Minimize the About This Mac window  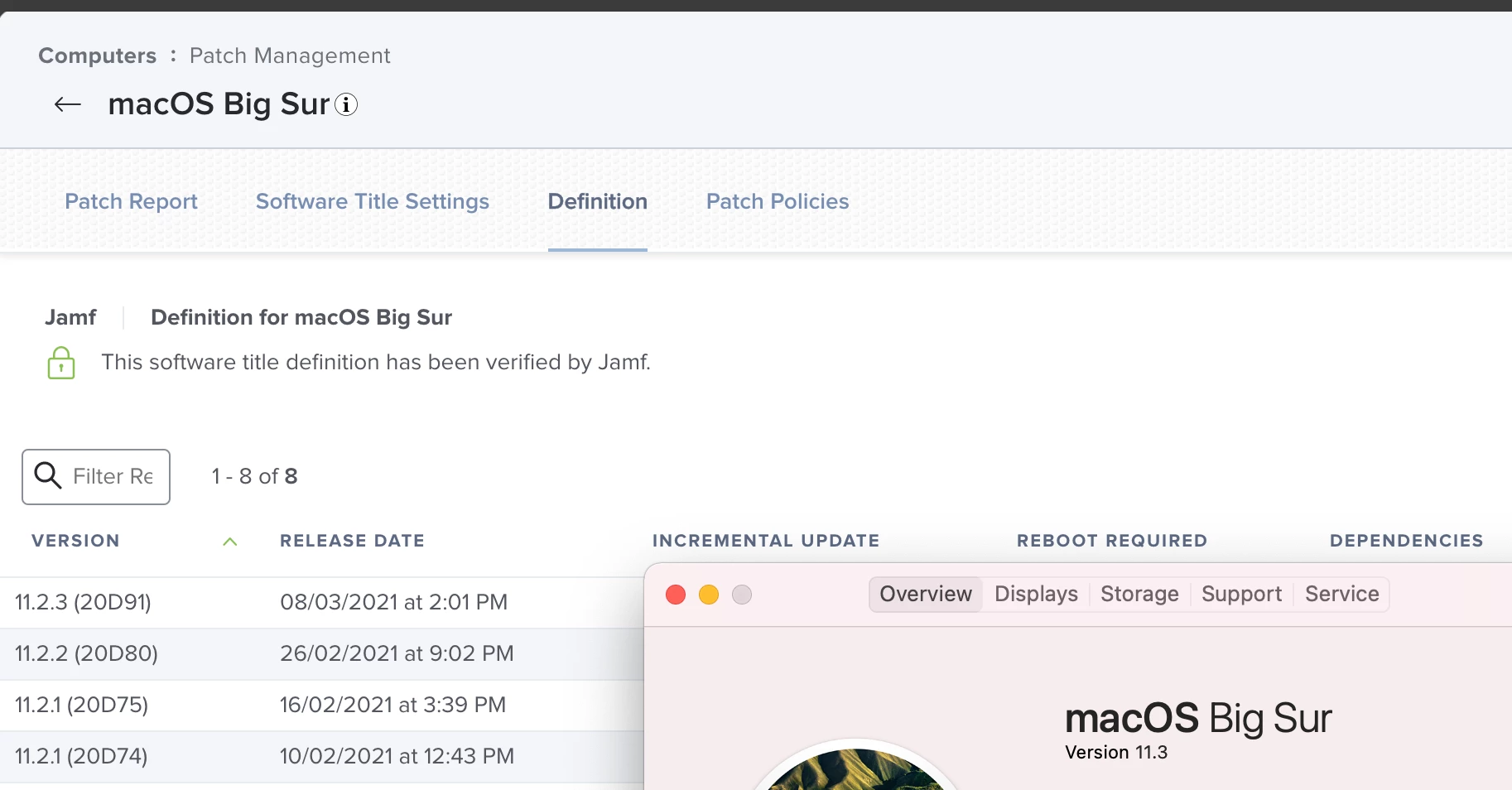pos(709,595)
